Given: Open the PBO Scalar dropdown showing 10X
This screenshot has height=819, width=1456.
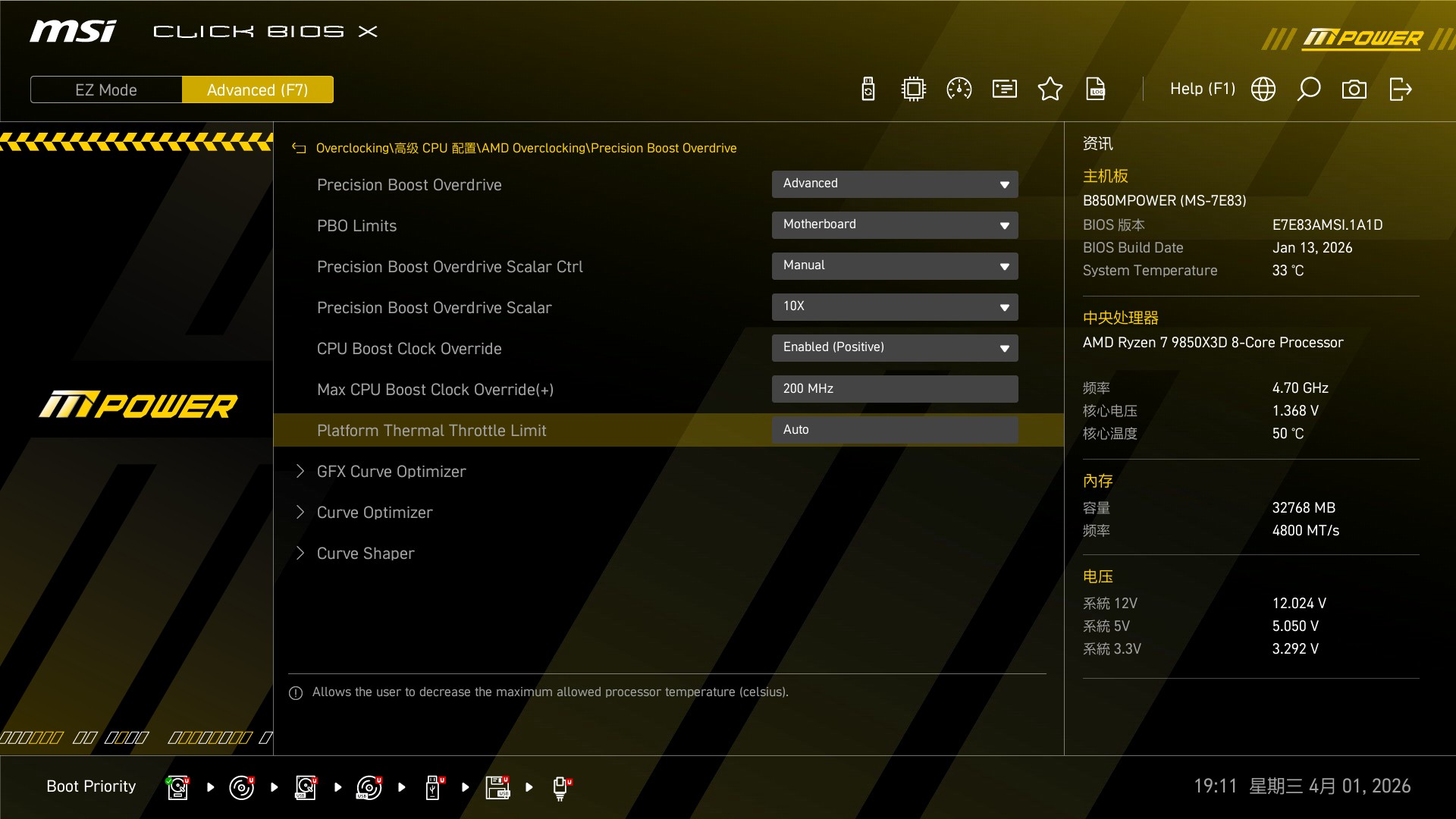Looking at the screenshot, I should point(895,307).
